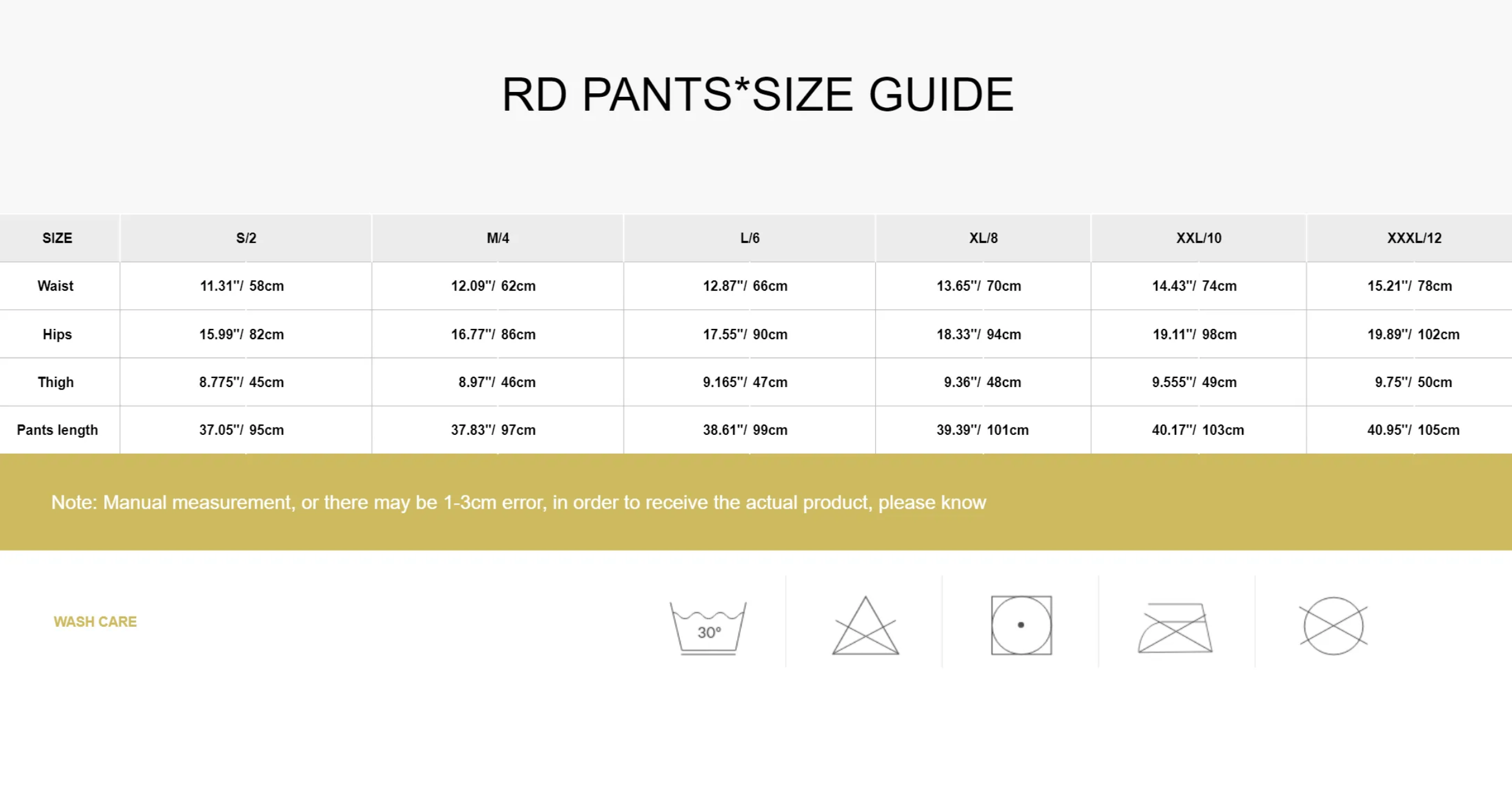Select the XL/8 size column header
The width and height of the screenshot is (1512, 791).
[x=983, y=238]
